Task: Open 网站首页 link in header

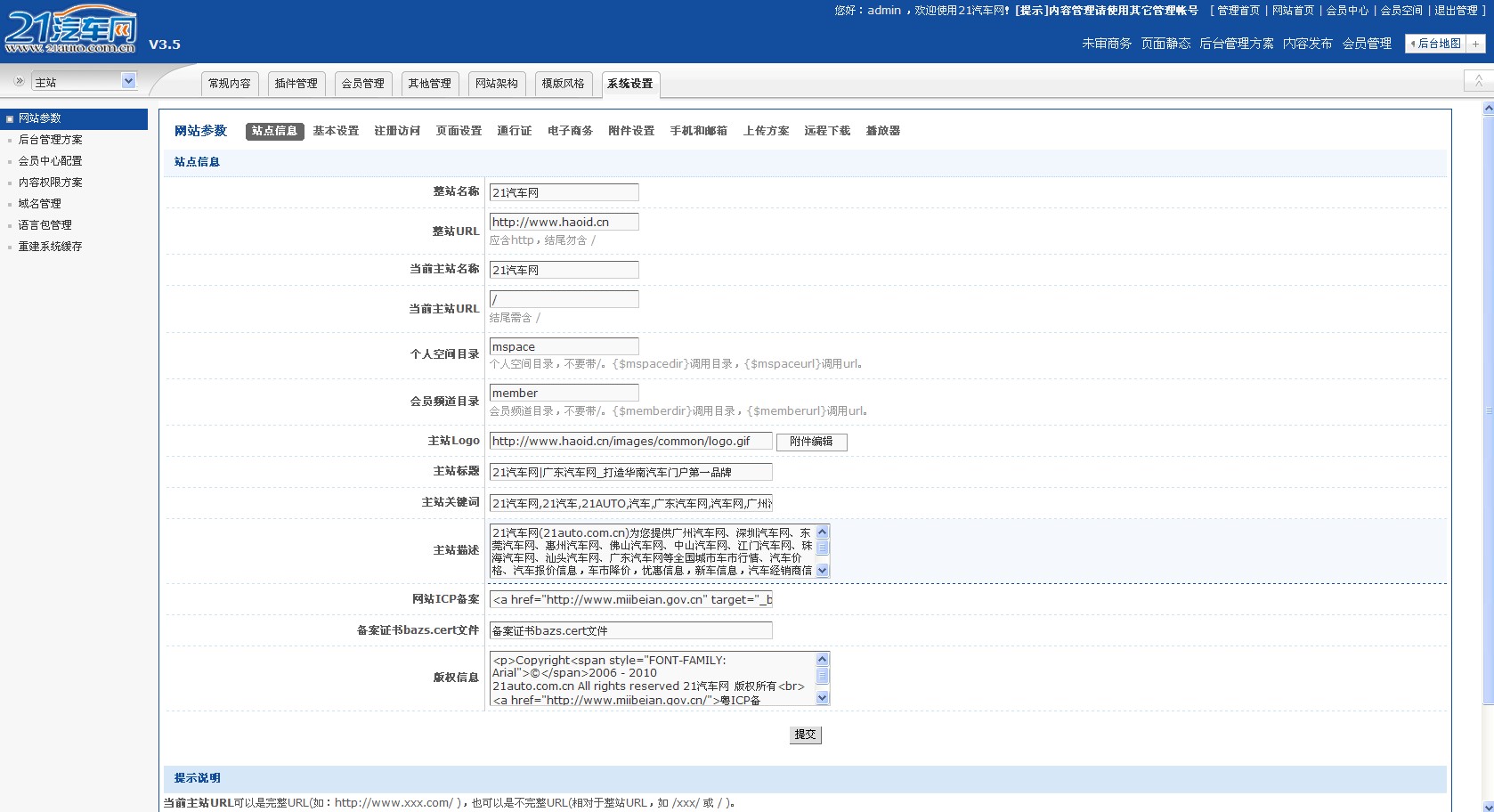Action: tap(1293, 11)
